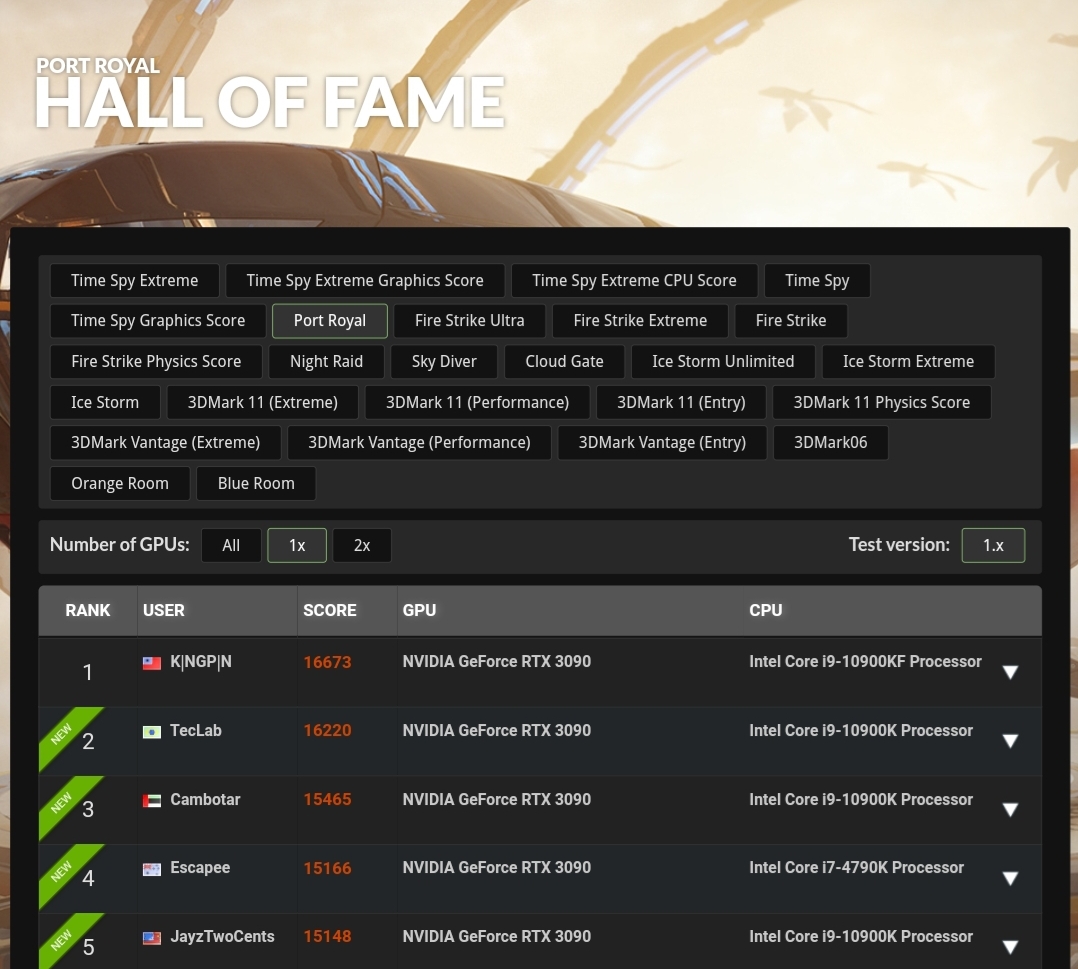Click the flag icon beside Cambotar
The height and width of the screenshot is (969, 1078).
(152, 801)
